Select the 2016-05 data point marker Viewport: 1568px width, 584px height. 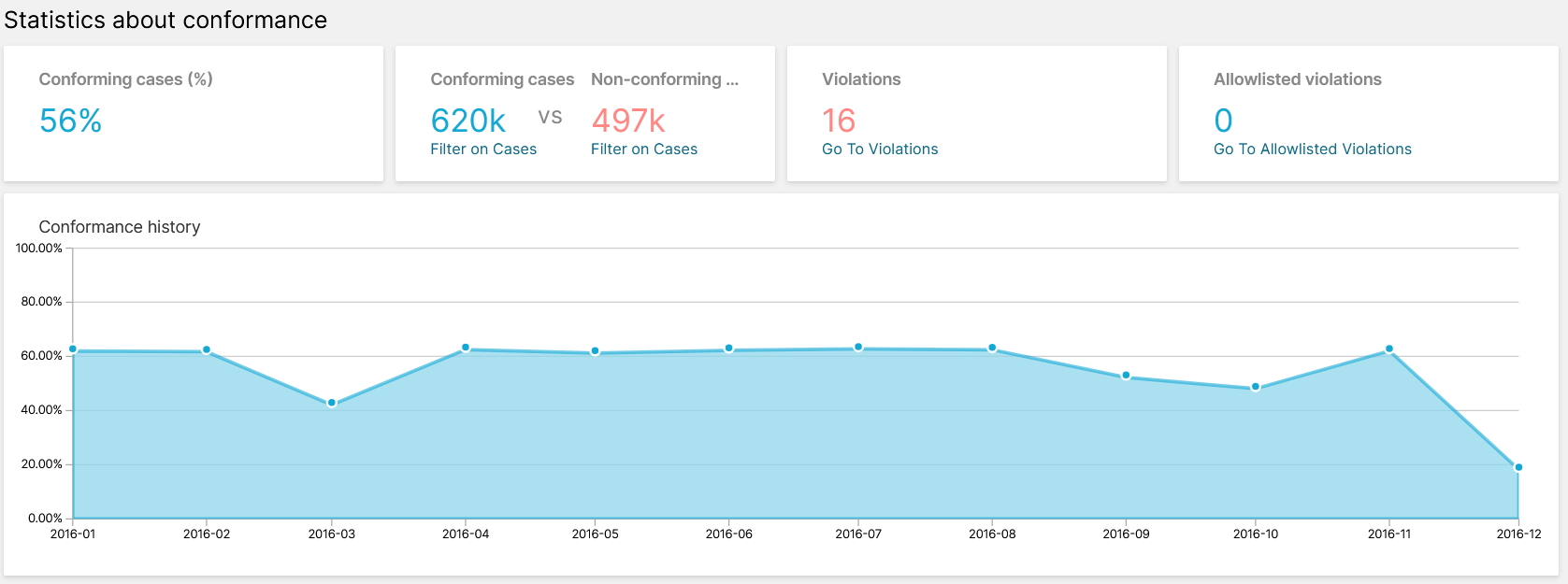(x=595, y=351)
